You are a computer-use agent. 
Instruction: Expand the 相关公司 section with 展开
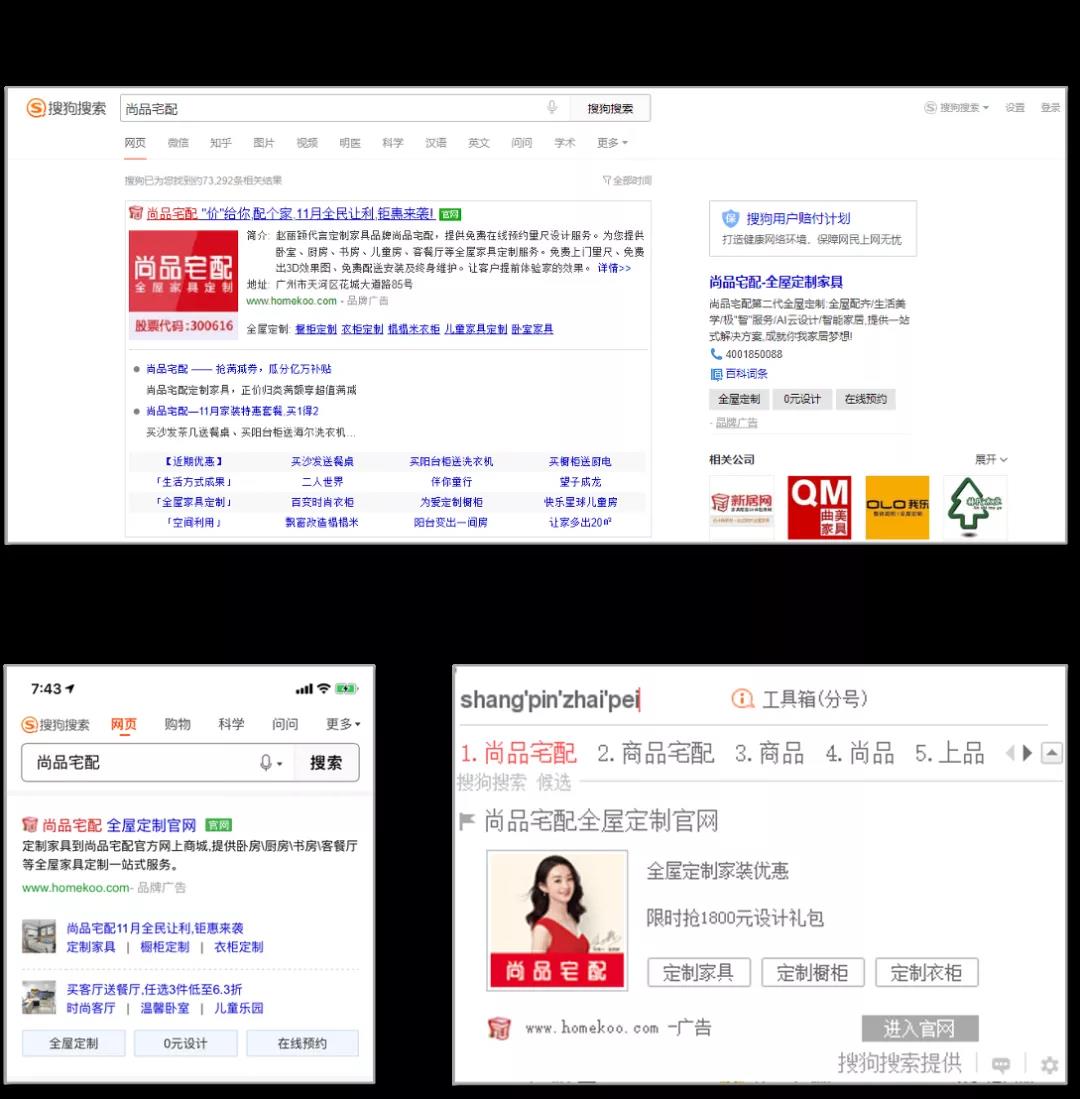click(991, 459)
